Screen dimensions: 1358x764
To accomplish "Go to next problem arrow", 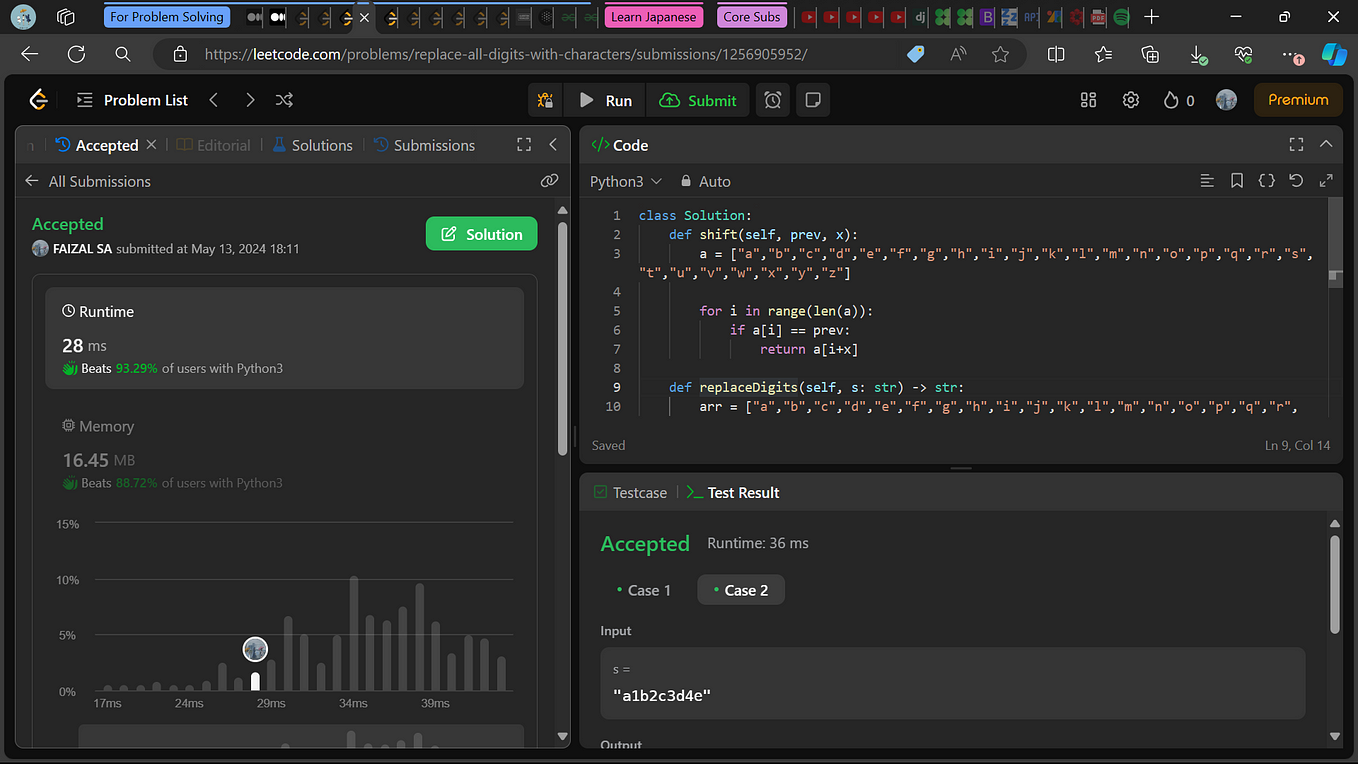I will [x=250, y=100].
